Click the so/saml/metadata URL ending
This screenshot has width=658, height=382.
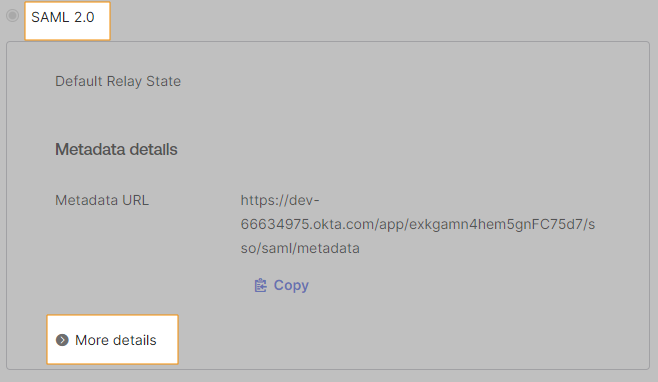tap(300, 248)
